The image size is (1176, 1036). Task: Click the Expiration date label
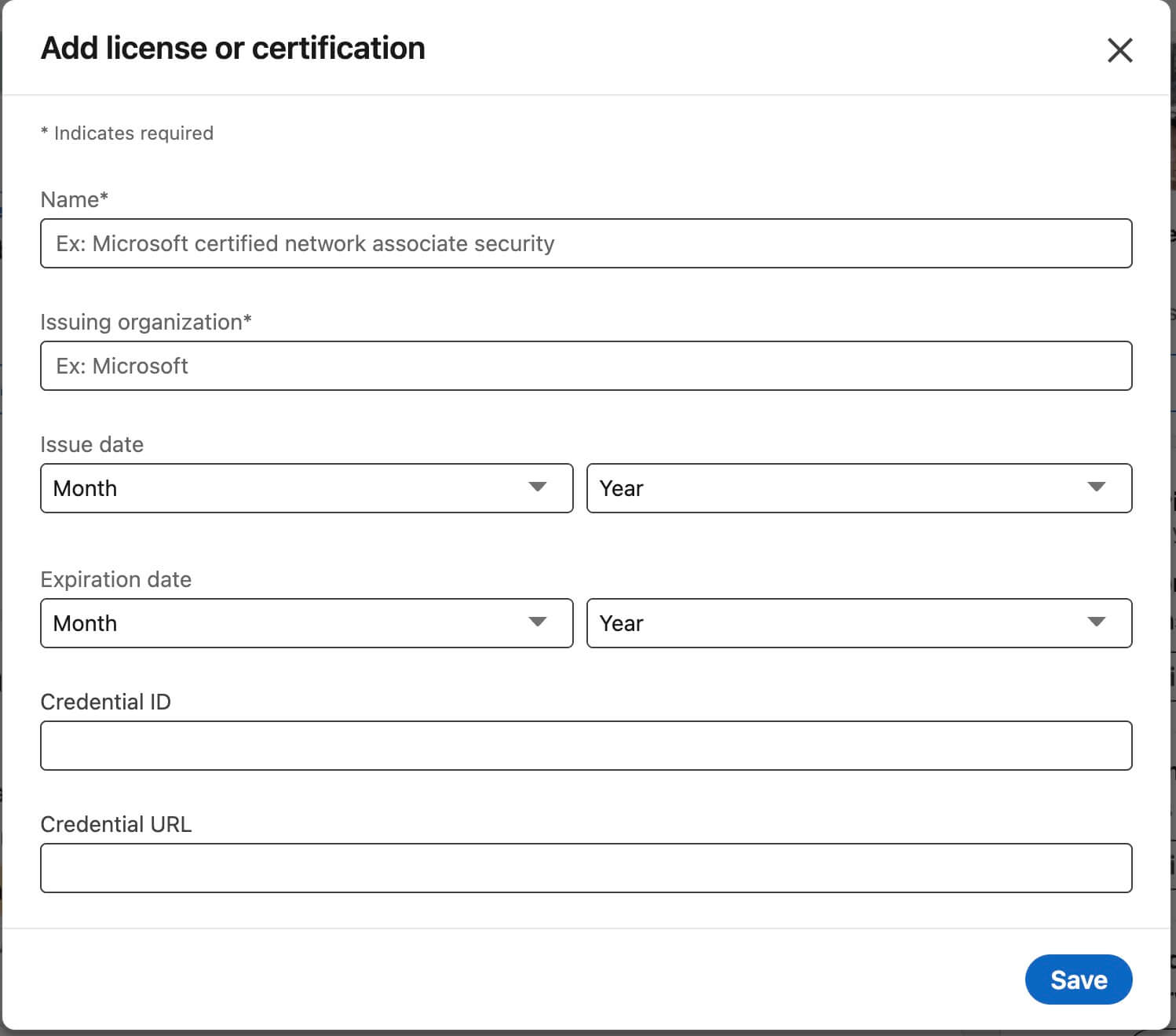[115, 579]
